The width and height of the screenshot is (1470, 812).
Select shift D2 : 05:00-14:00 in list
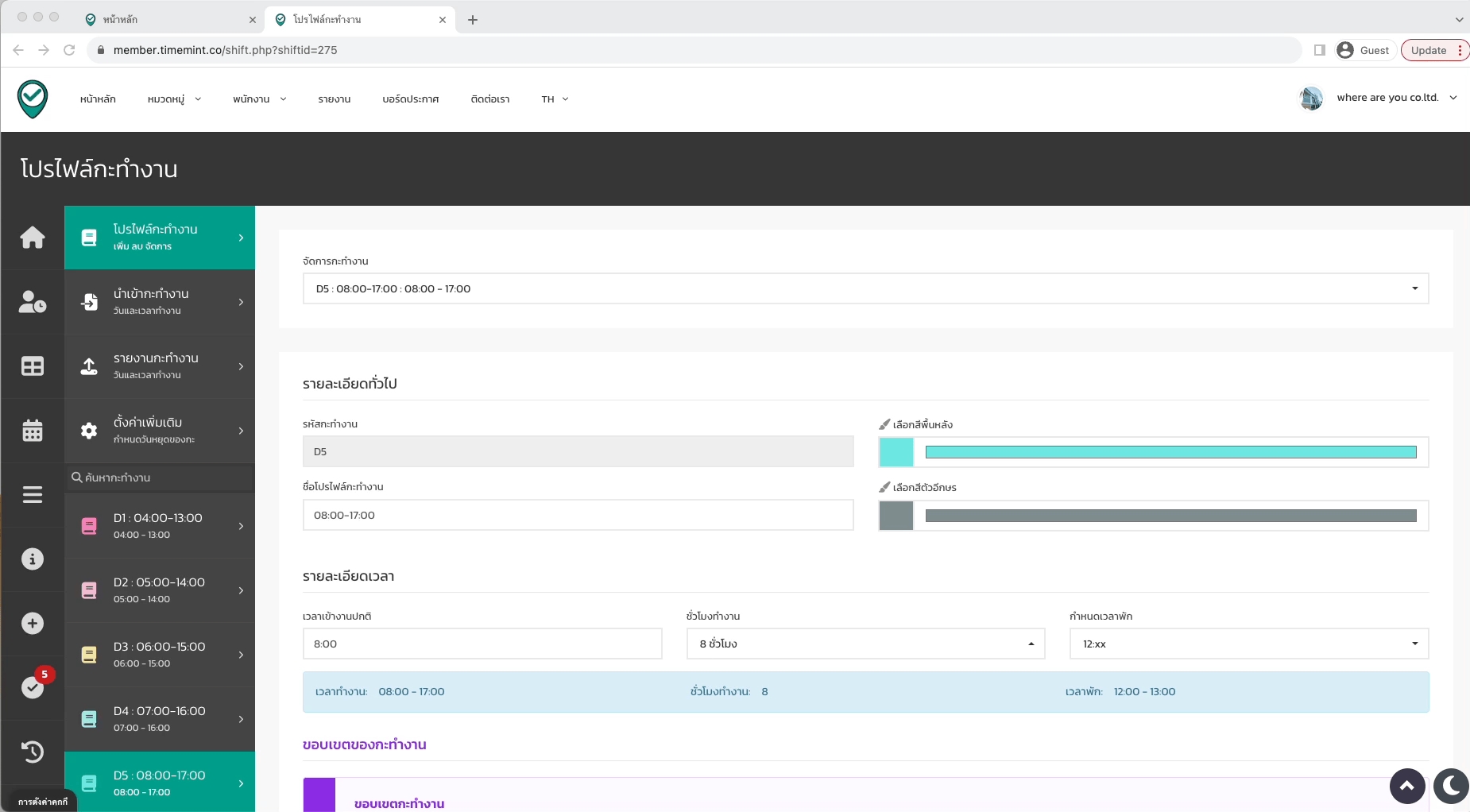[159, 590]
